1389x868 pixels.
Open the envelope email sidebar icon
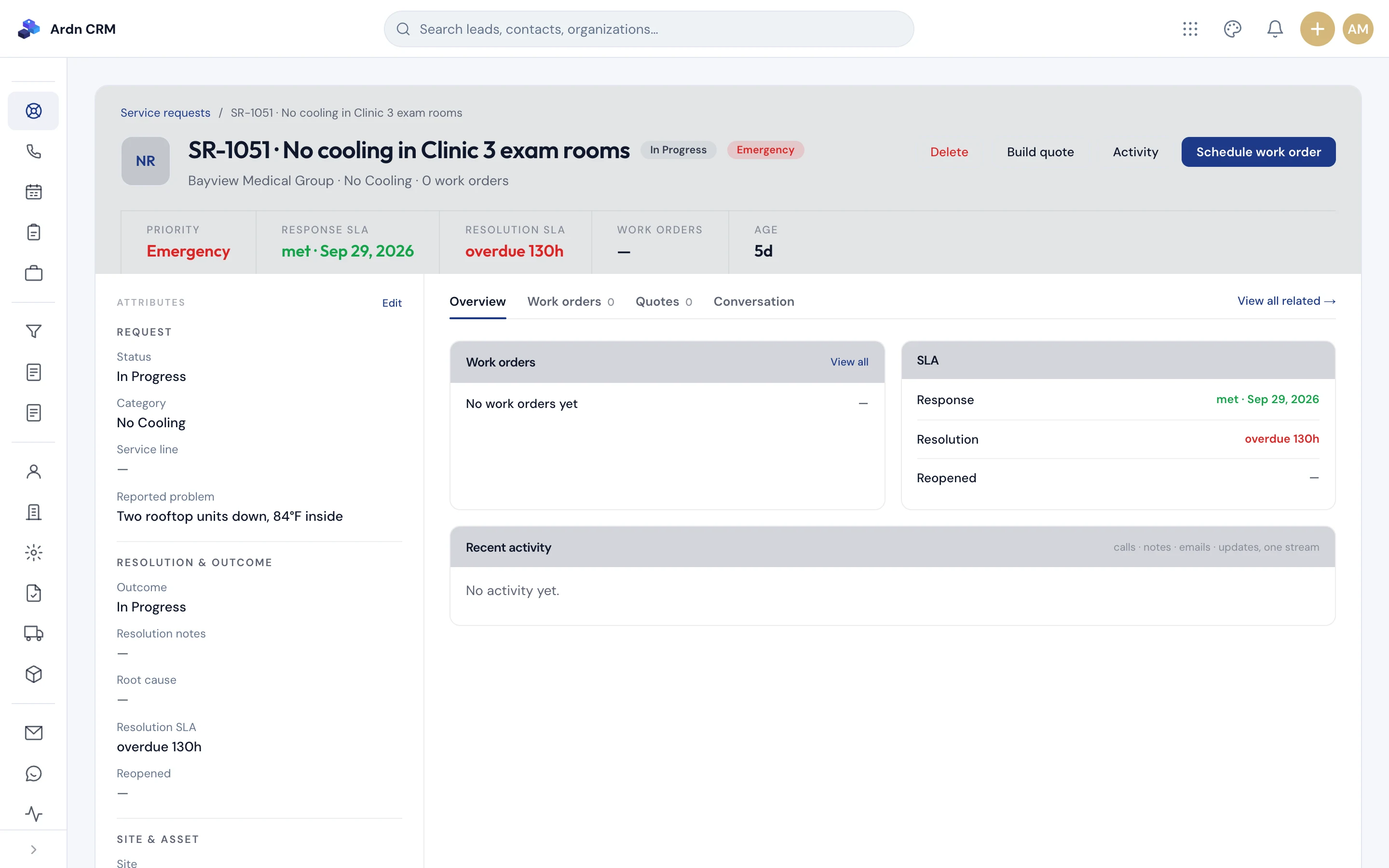[x=33, y=733]
